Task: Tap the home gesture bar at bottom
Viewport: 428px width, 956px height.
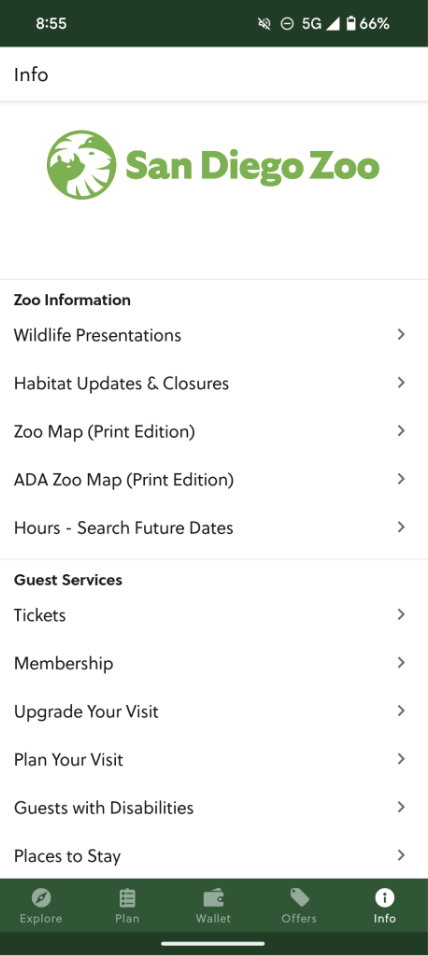Action: [x=213, y=943]
